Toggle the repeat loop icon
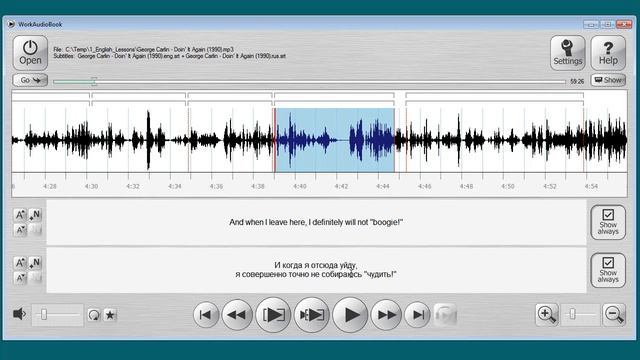Image resolution: width=640 pixels, height=360 pixels. (94, 315)
